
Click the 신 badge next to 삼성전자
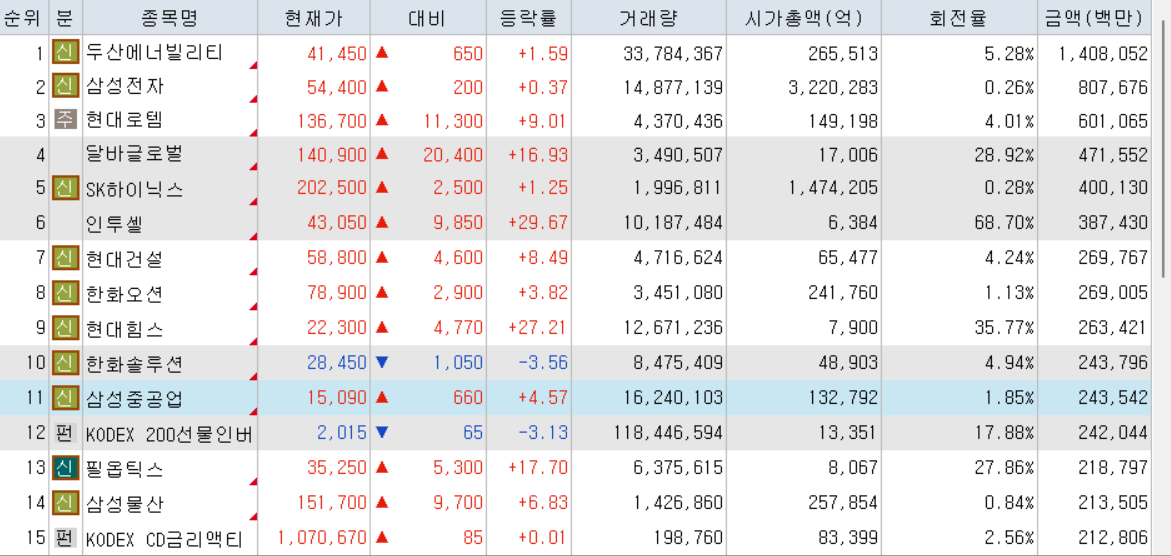(65, 87)
